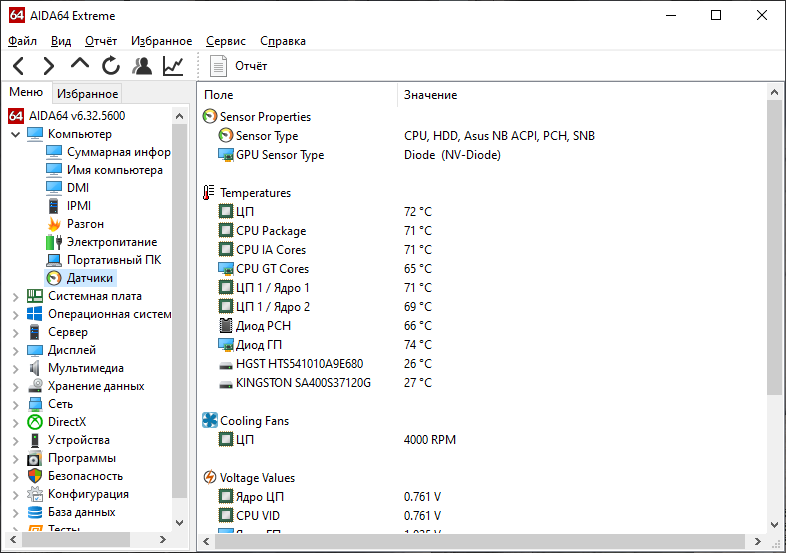Click the Системная плата motherboard icon
The image size is (786, 553).
[x=35, y=296]
